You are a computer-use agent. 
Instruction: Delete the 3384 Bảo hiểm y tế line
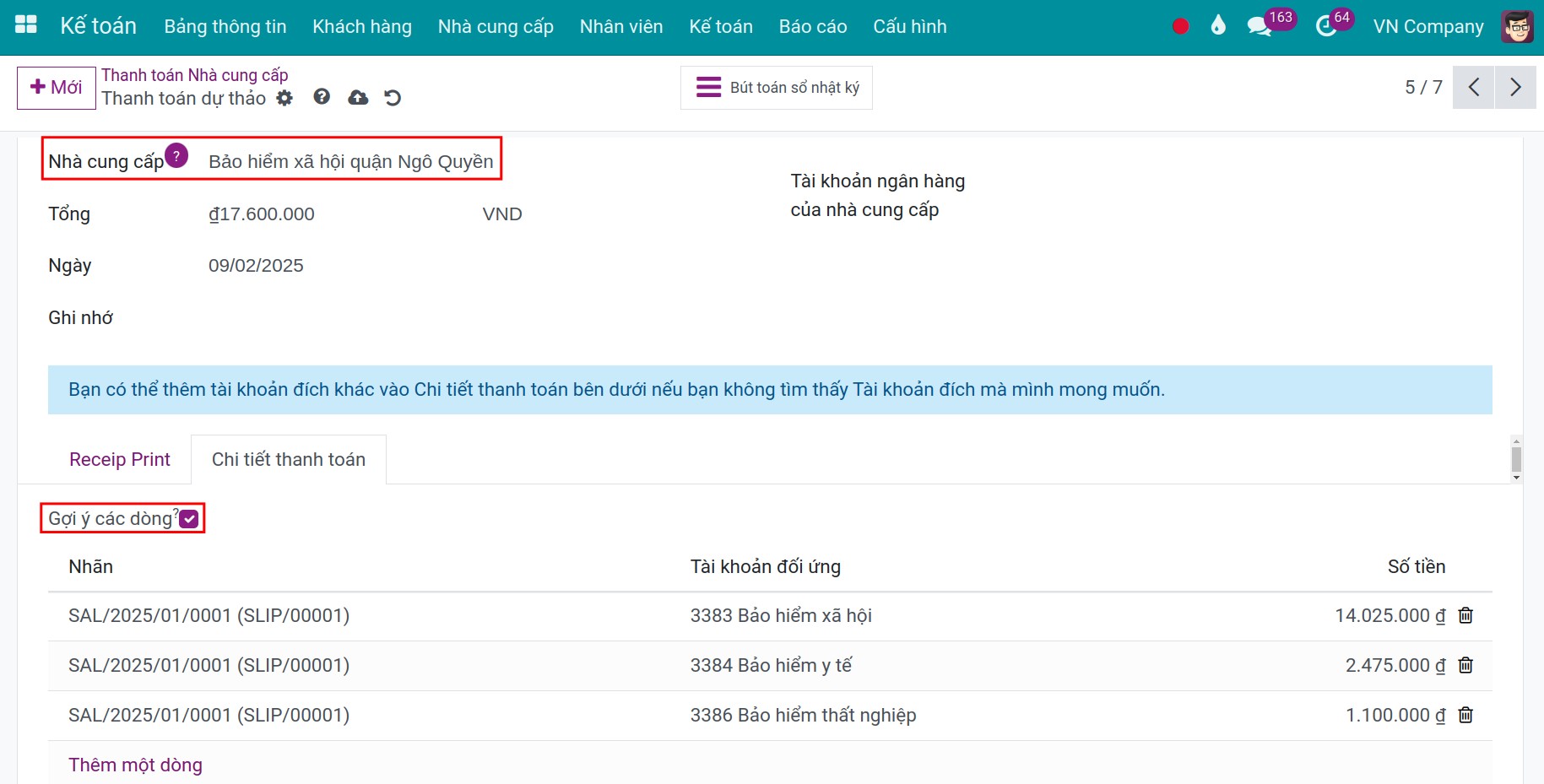tap(1465, 665)
